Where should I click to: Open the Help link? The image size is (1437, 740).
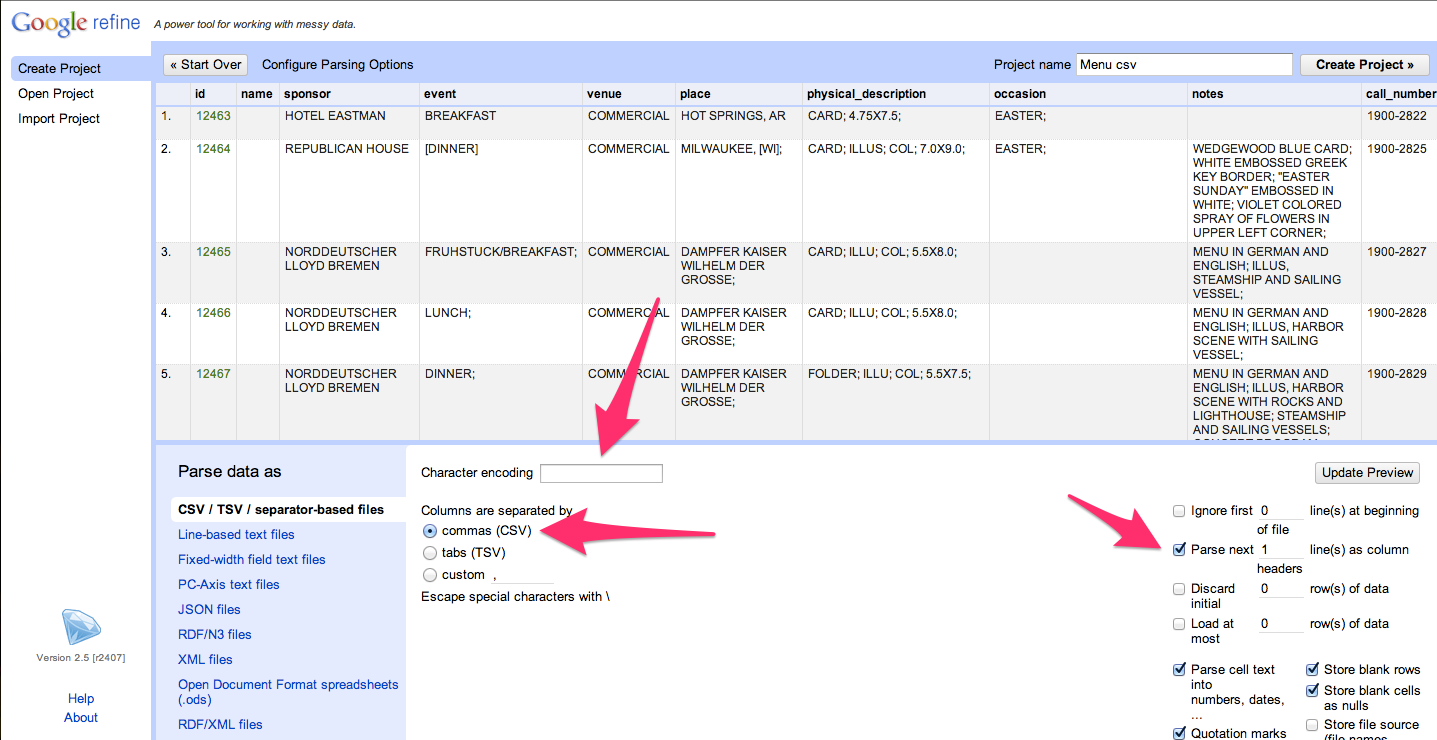[81, 699]
